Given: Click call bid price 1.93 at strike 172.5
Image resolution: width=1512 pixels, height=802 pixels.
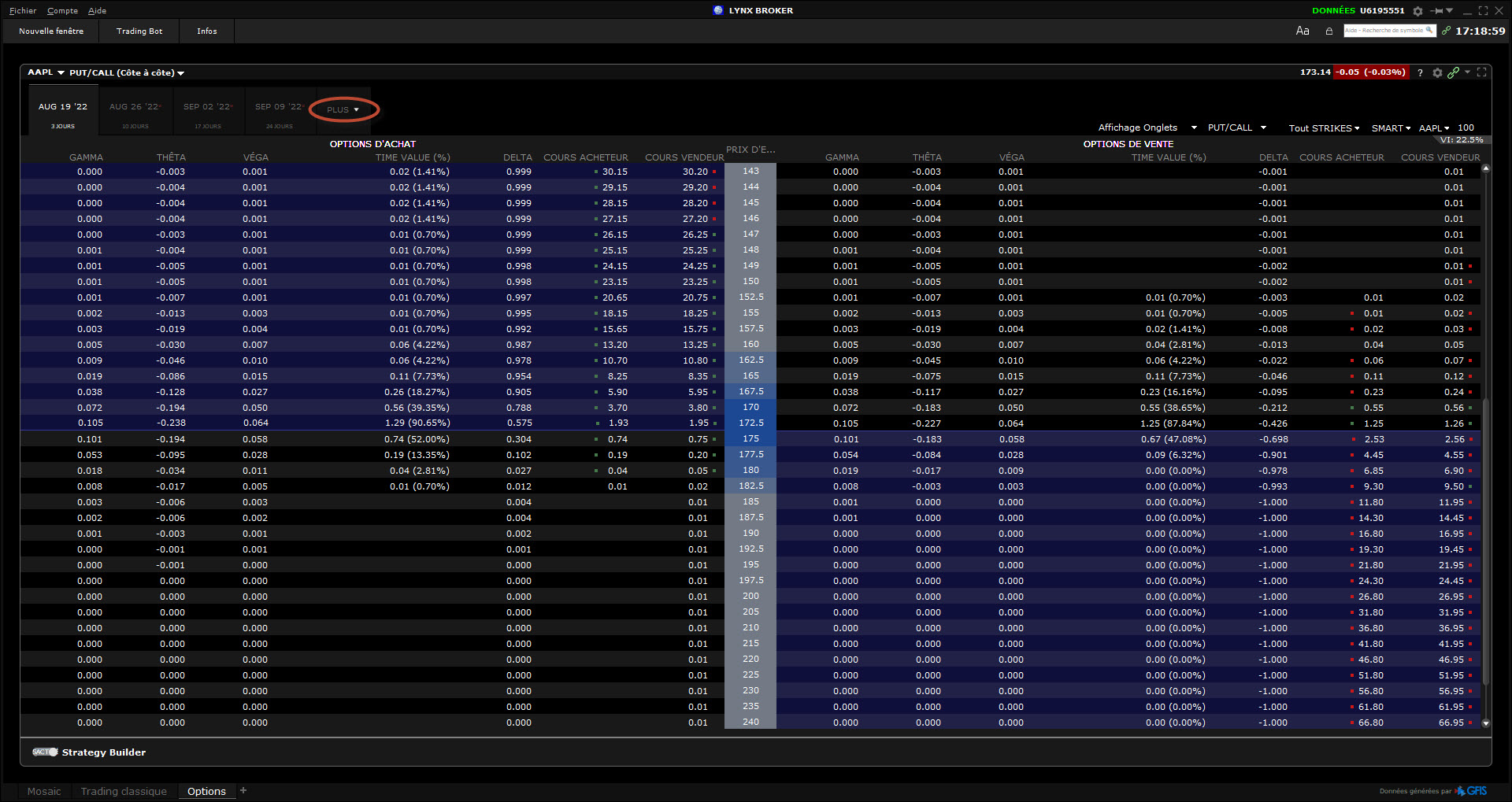Looking at the screenshot, I should [x=618, y=423].
